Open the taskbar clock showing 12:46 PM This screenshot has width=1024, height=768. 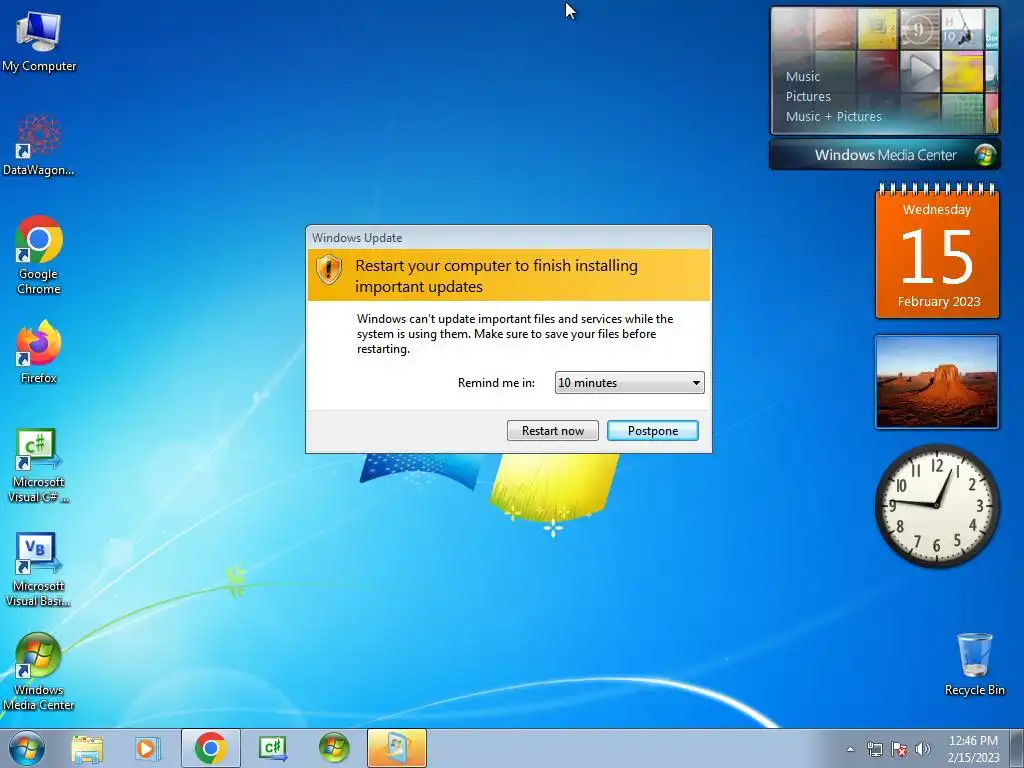(x=973, y=748)
